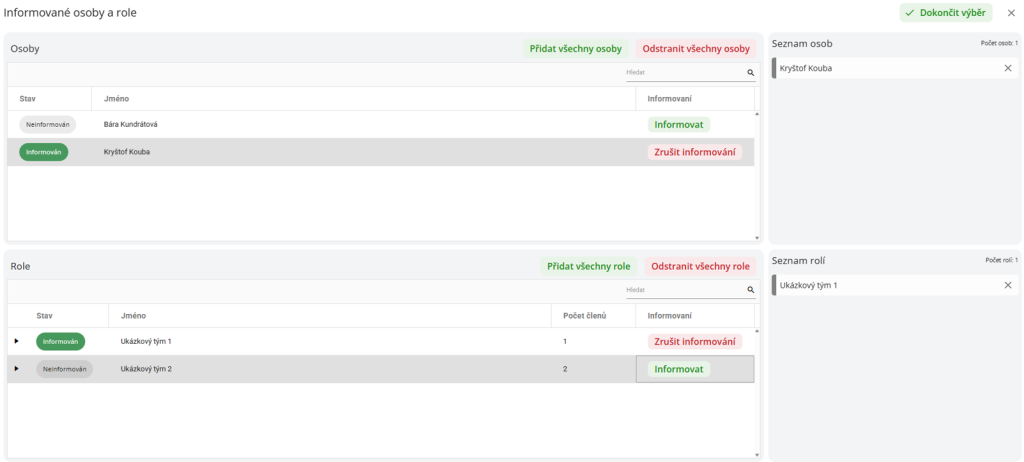Cancel informing for Kryštof Kouba
Image resolution: width=1024 pixels, height=462 pixels.
coord(694,152)
